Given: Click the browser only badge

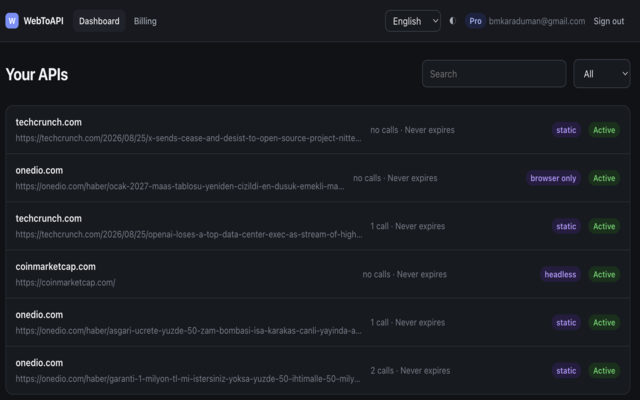Looking at the screenshot, I should (553, 178).
